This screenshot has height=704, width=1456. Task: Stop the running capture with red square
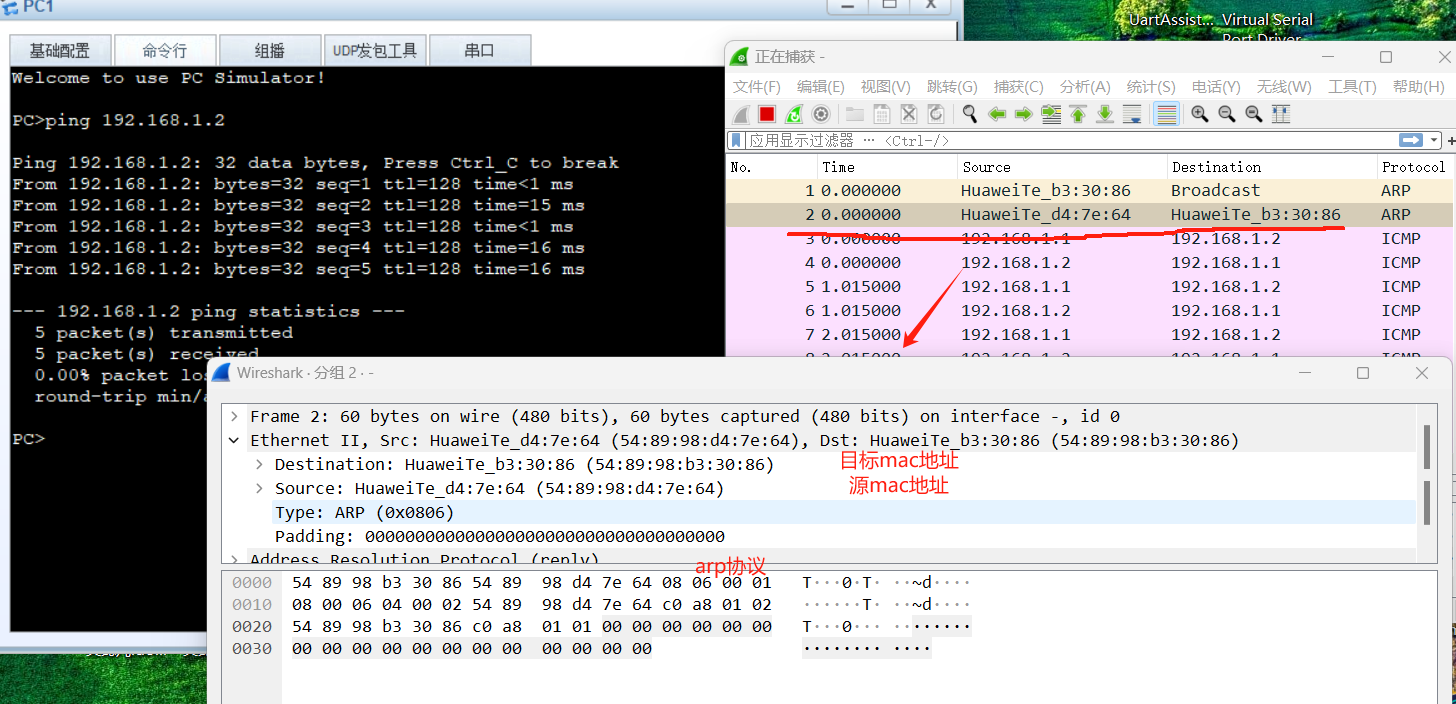tap(767, 114)
